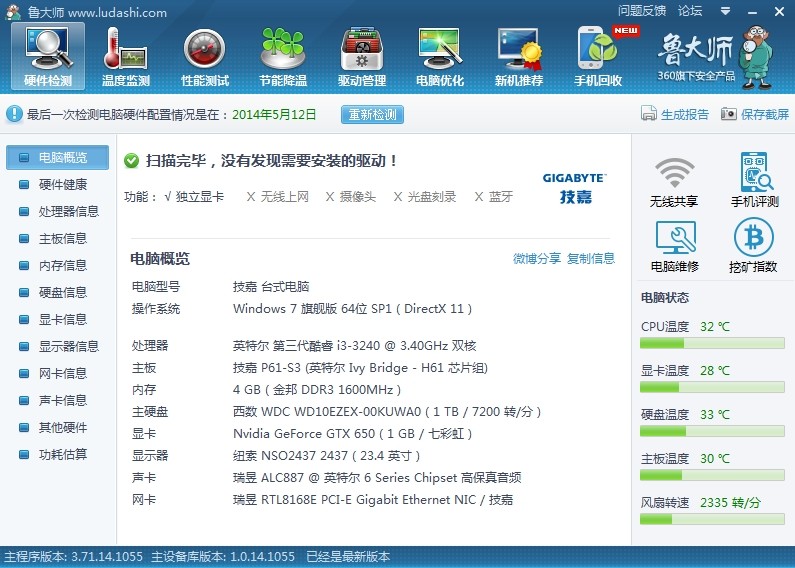Launch the 性能测试 performance test

(x=205, y=56)
